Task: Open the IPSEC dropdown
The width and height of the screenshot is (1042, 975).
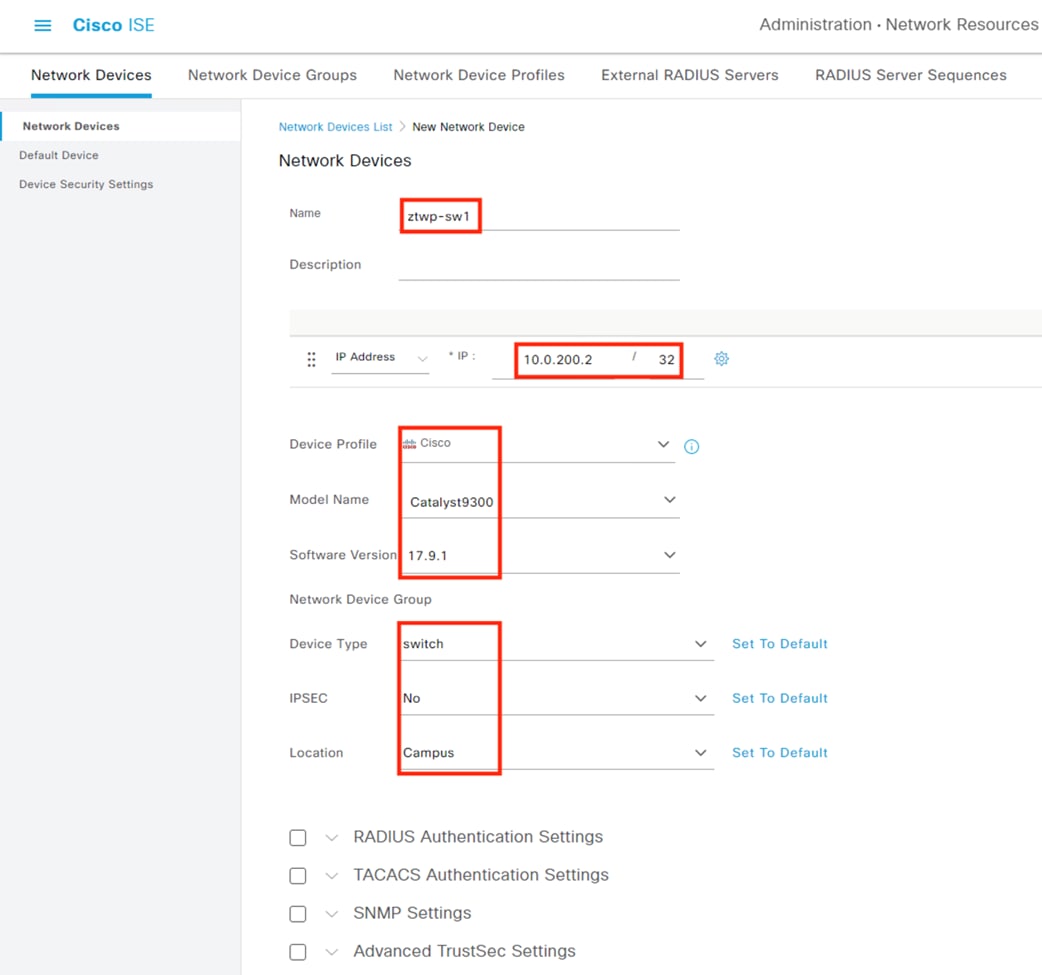Action: tap(556, 699)
